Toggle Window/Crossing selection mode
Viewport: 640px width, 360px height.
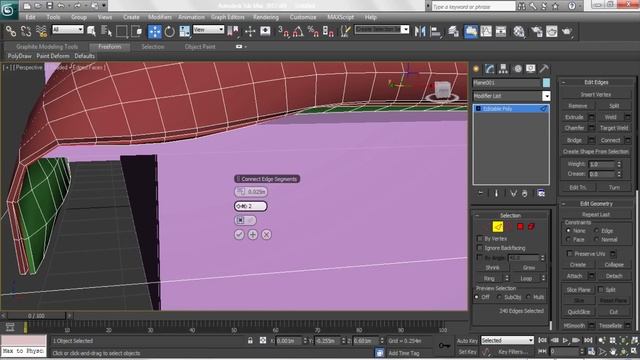[x=136, y=31]
